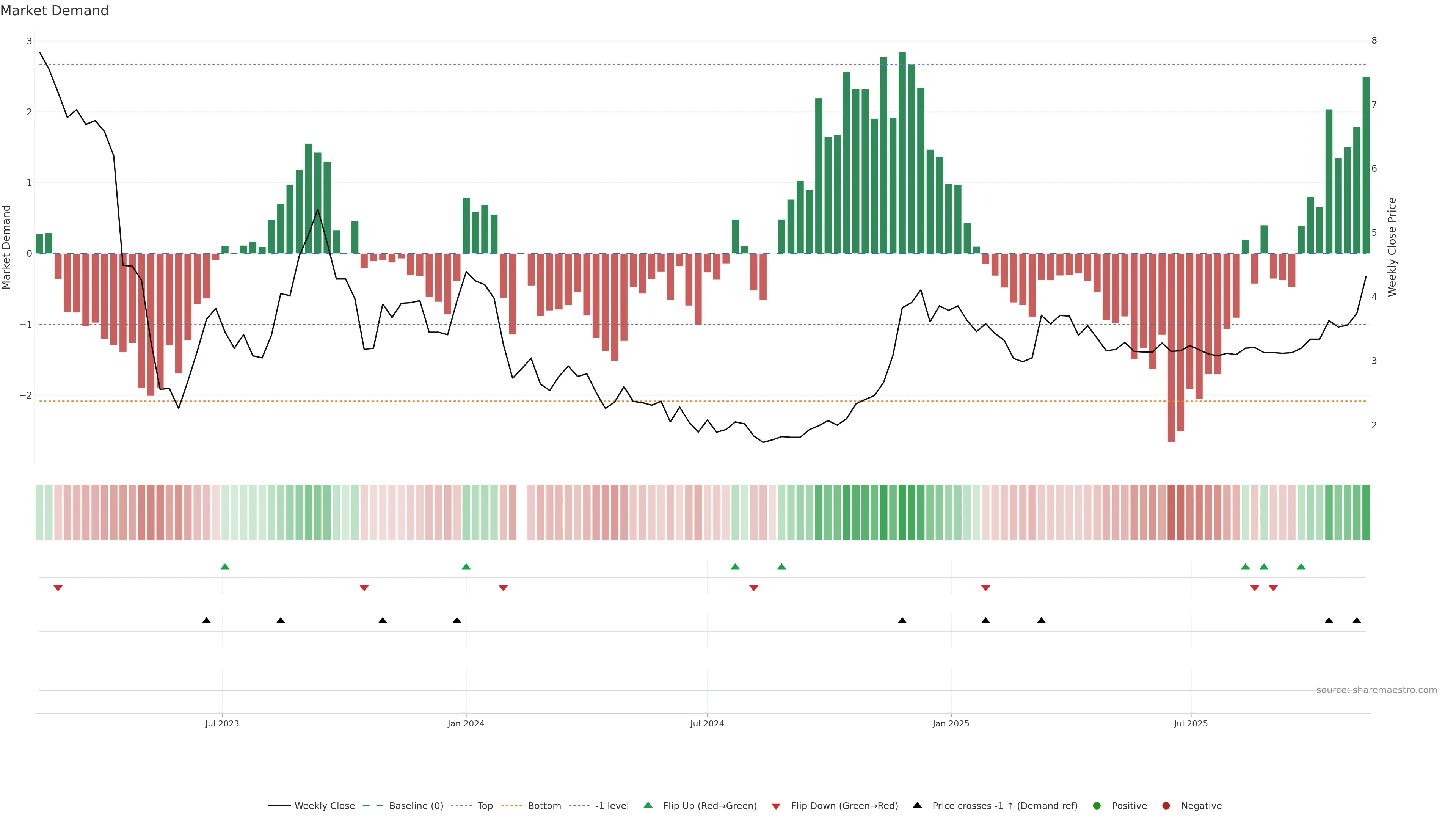Click Flip Down red triangle legend icon
The height and width of the screenshot is (819, 1456).
tap(776, 806)
